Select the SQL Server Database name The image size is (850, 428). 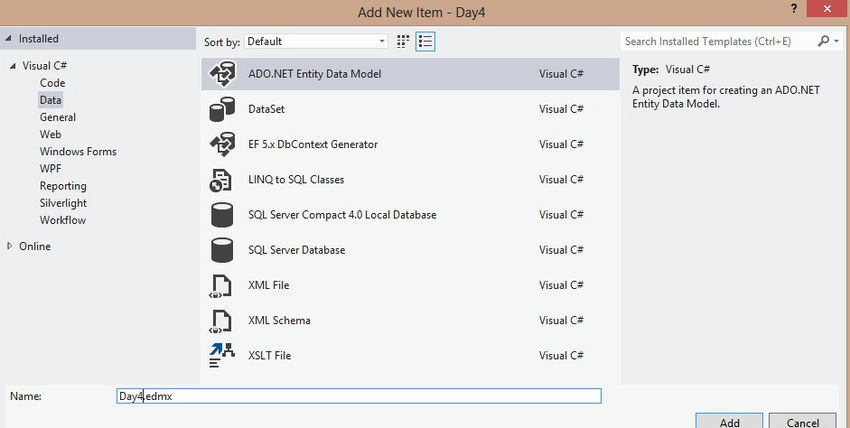(x=297, y=250)
